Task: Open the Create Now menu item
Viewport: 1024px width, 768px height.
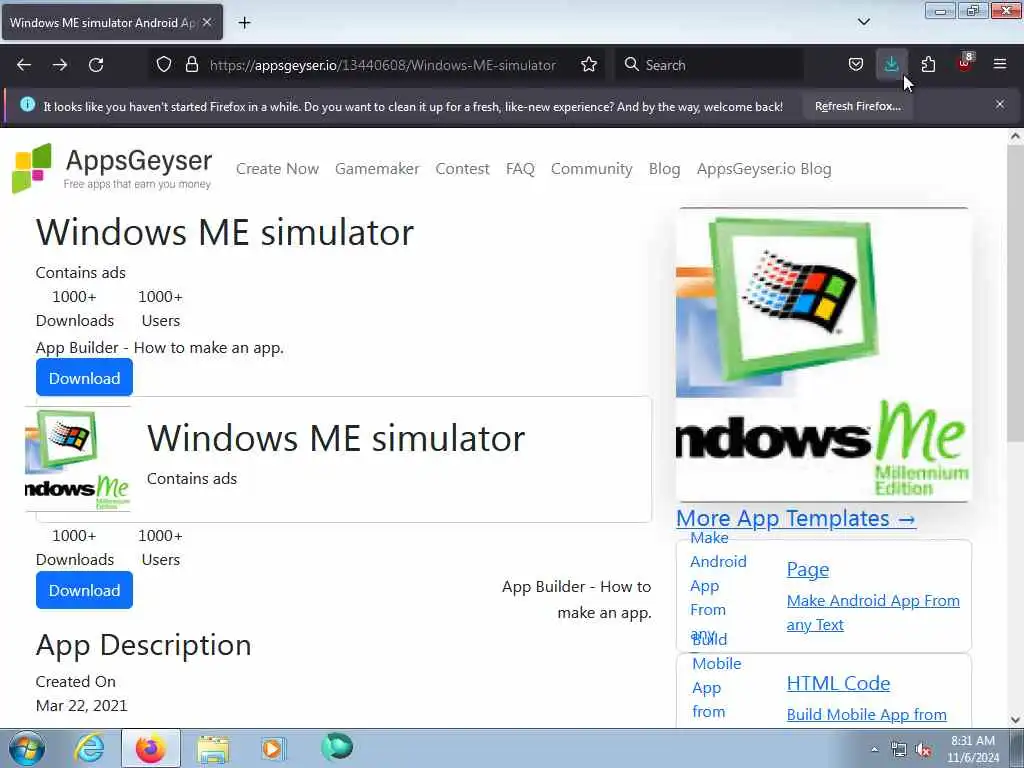Action: tap(278, 168)
